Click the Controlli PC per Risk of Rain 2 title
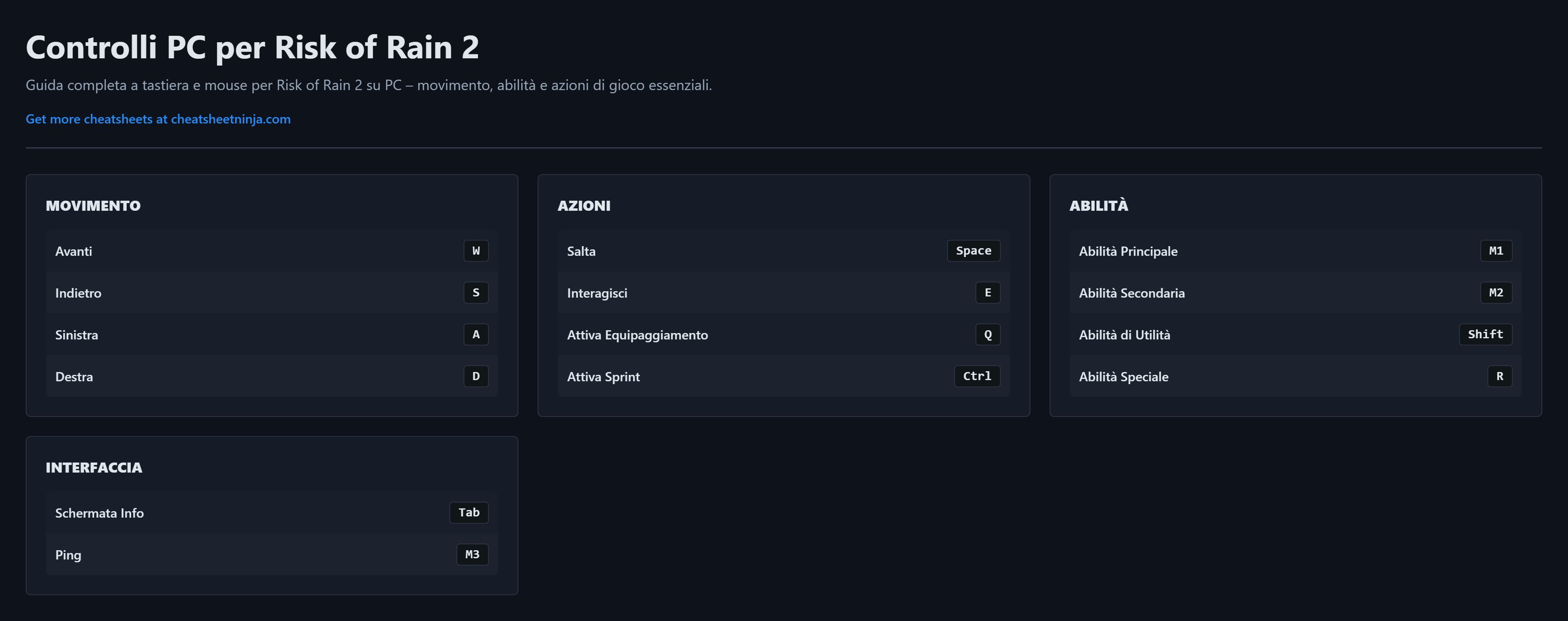 coord(252,47)
